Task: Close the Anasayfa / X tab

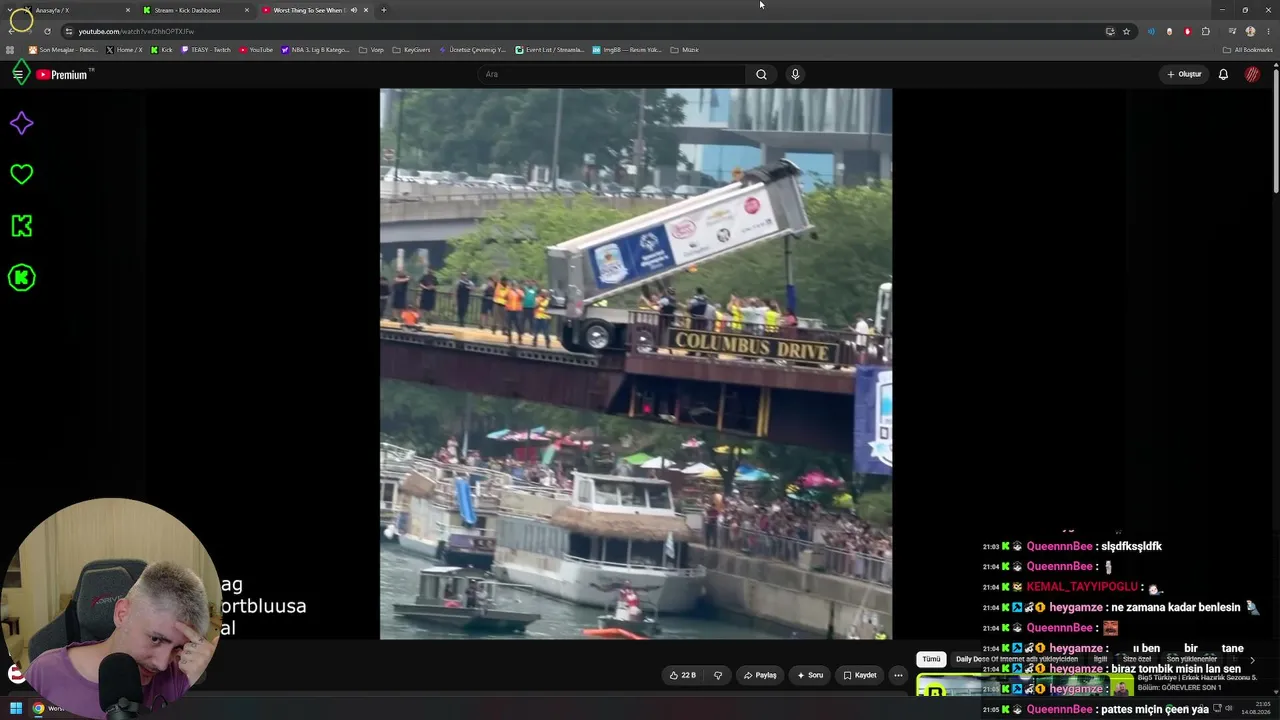Action: pos(128,10)
